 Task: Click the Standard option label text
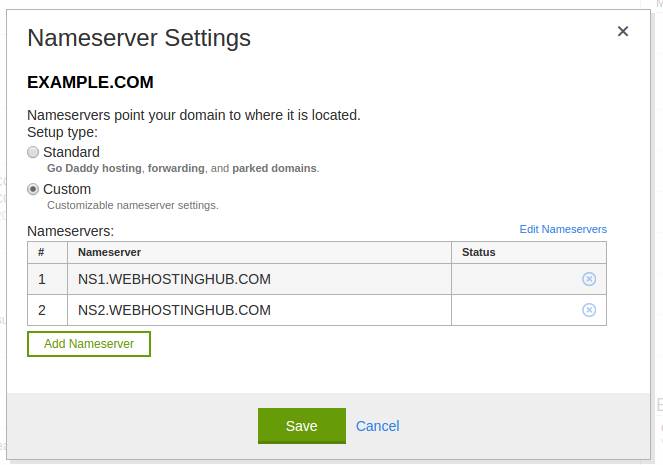71,152
